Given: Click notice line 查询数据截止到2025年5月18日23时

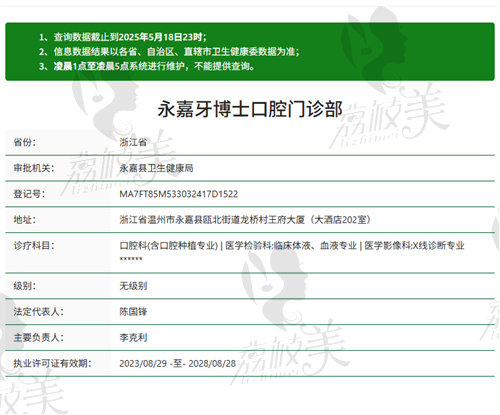Looking at the screenshot, I should point(123,37).
